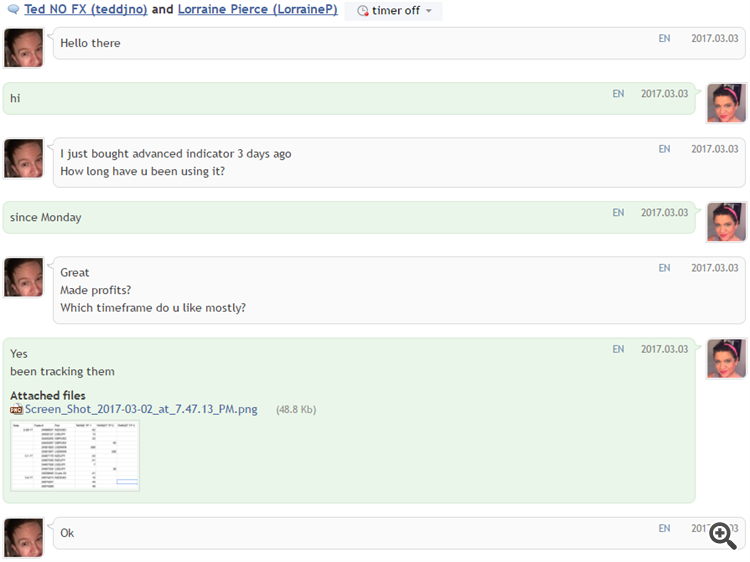Click Lorraine's avatar beside 'hi' message
Screen dimensions: 750x562
(726, 103)
